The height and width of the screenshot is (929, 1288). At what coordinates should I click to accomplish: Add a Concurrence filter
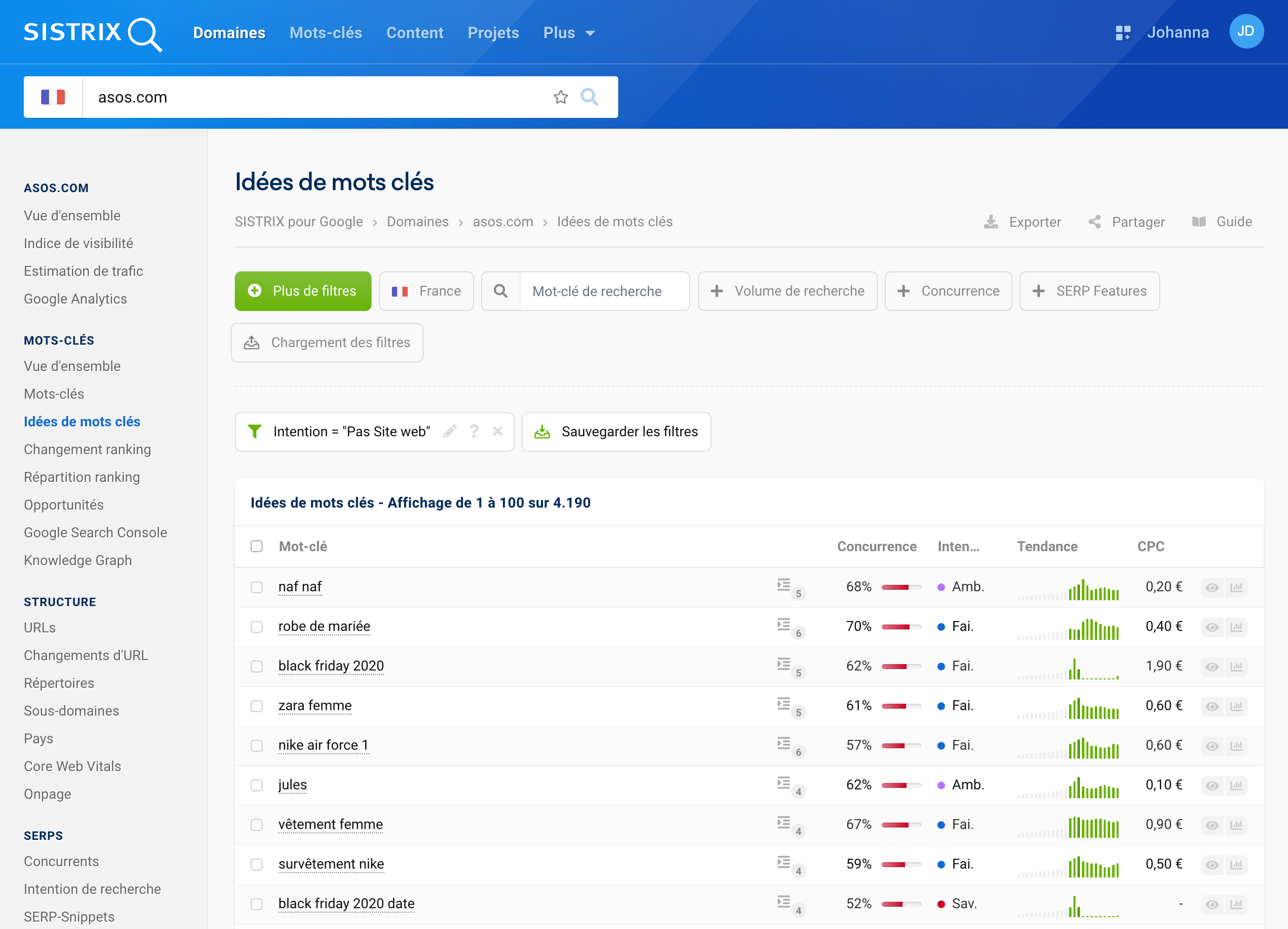coord(948,291)
